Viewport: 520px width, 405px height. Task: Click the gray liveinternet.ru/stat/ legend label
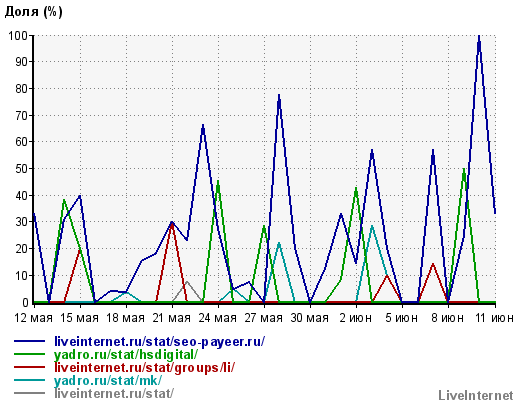coord(114,394)
